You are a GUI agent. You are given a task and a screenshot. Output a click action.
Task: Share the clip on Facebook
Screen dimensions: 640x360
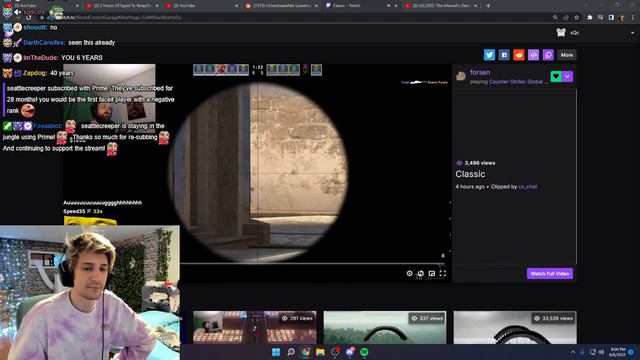tap(504, 55)
